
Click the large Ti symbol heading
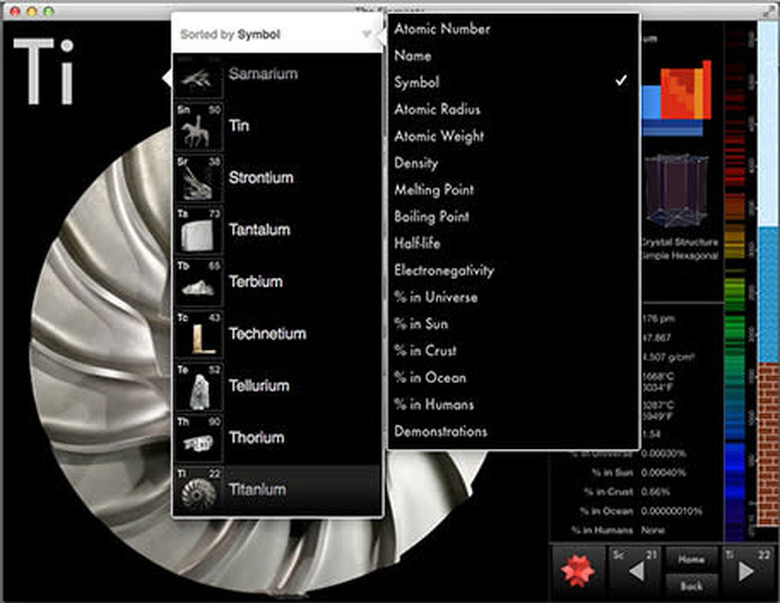coord(44,72)
